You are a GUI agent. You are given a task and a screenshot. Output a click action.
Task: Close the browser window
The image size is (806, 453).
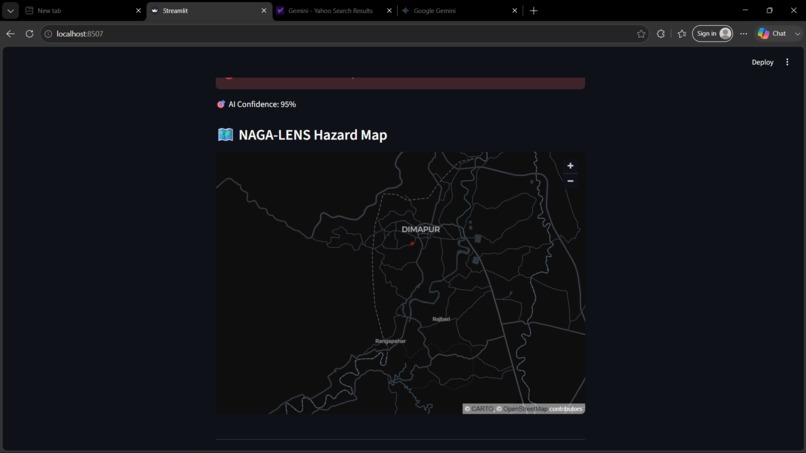coord(794,10)
